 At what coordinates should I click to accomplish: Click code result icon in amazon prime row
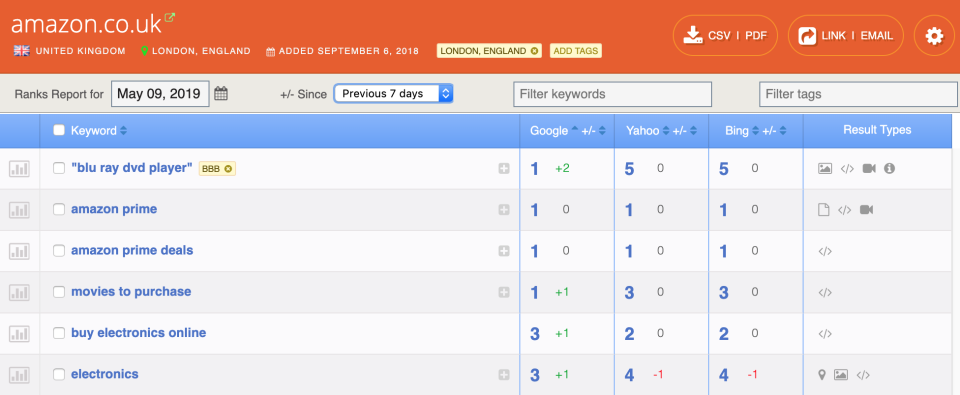[844, 210]
